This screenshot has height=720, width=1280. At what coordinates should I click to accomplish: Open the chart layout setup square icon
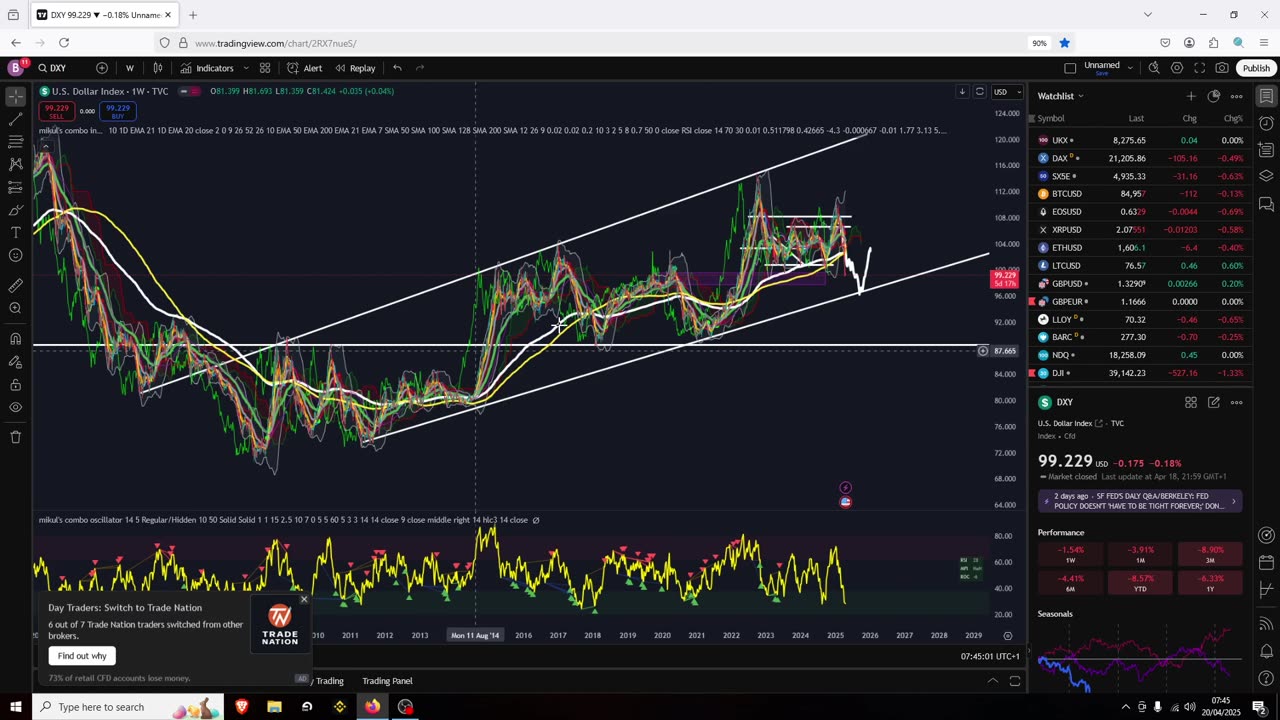click(x=1070, y=68)
